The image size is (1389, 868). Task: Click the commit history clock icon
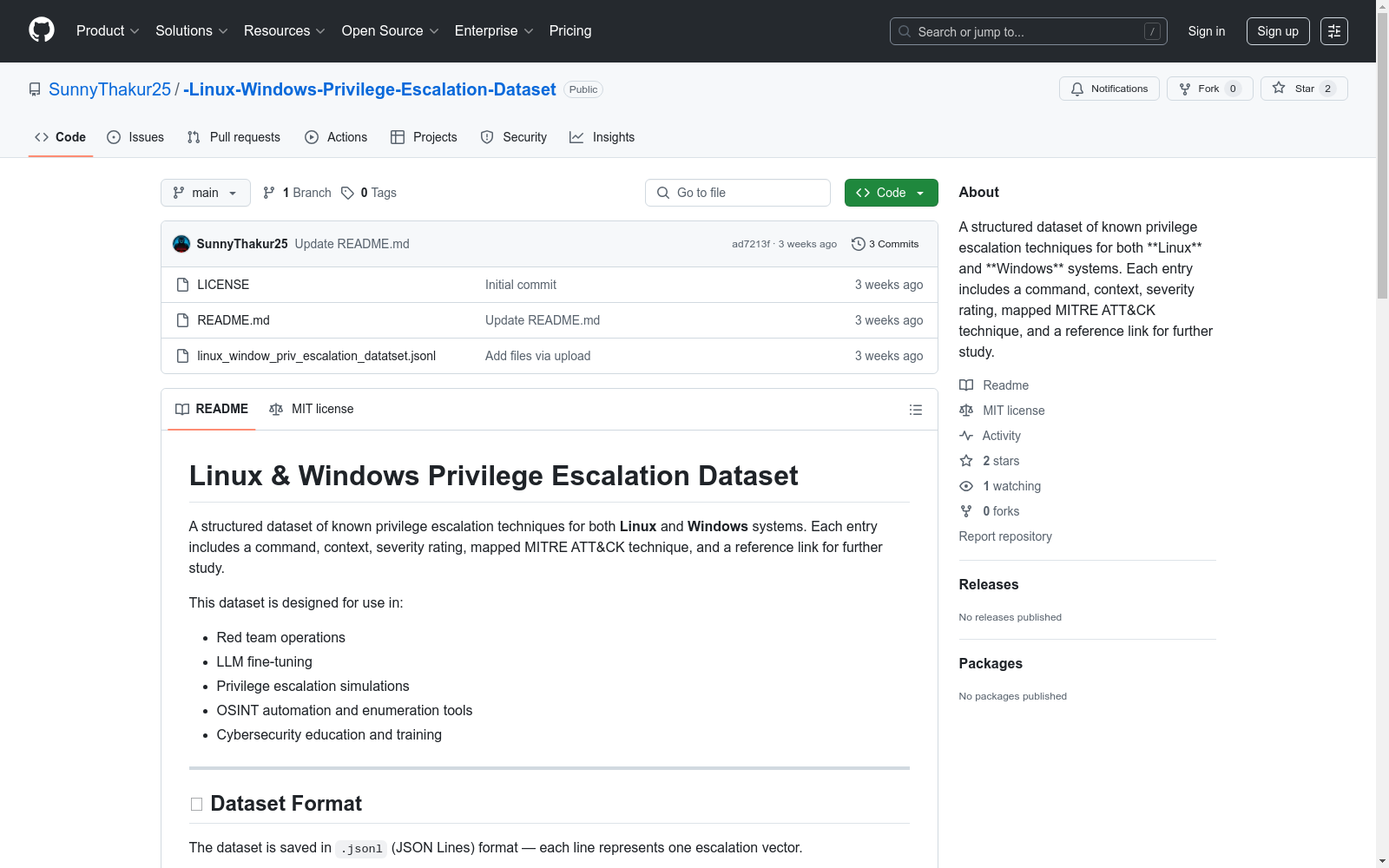coord(859,244)
